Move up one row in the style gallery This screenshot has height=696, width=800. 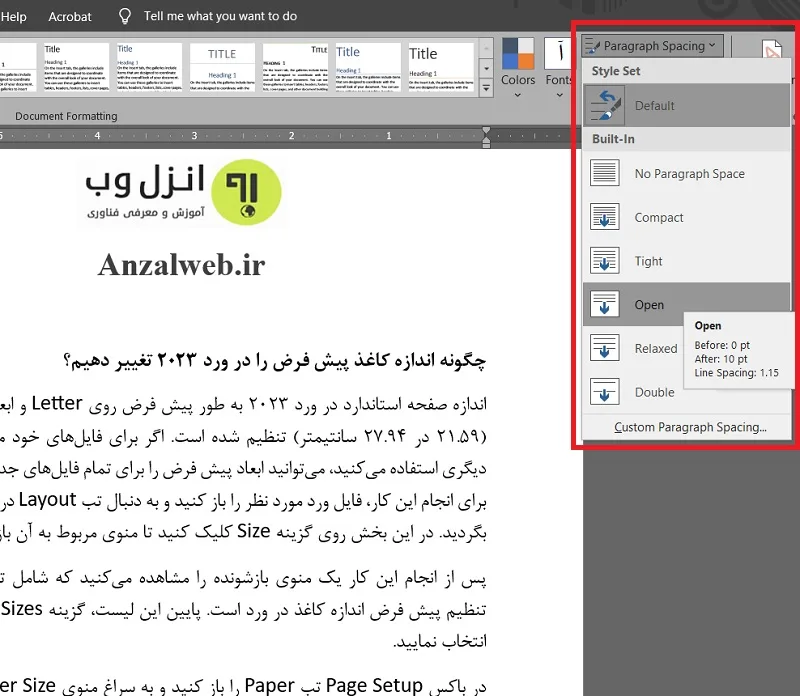pyautogui.click(x=486, y=49)
